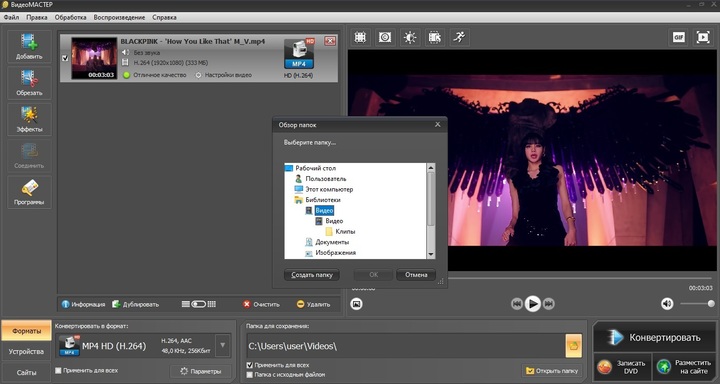The height and width of the screenshot is (384, 720).
Task: Toggle Применить для всех under save folder
Action: click(249, 365)
